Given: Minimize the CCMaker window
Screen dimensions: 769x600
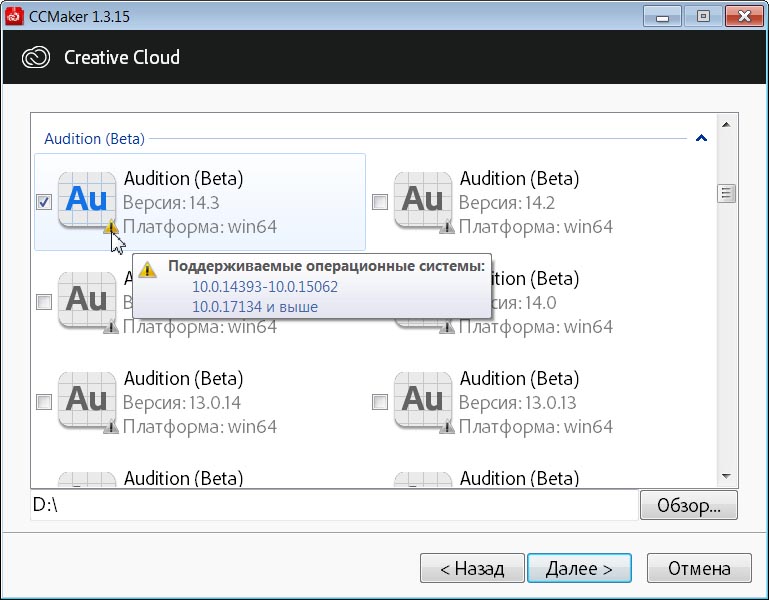Looking at the screenshot, I should (662, 17).
